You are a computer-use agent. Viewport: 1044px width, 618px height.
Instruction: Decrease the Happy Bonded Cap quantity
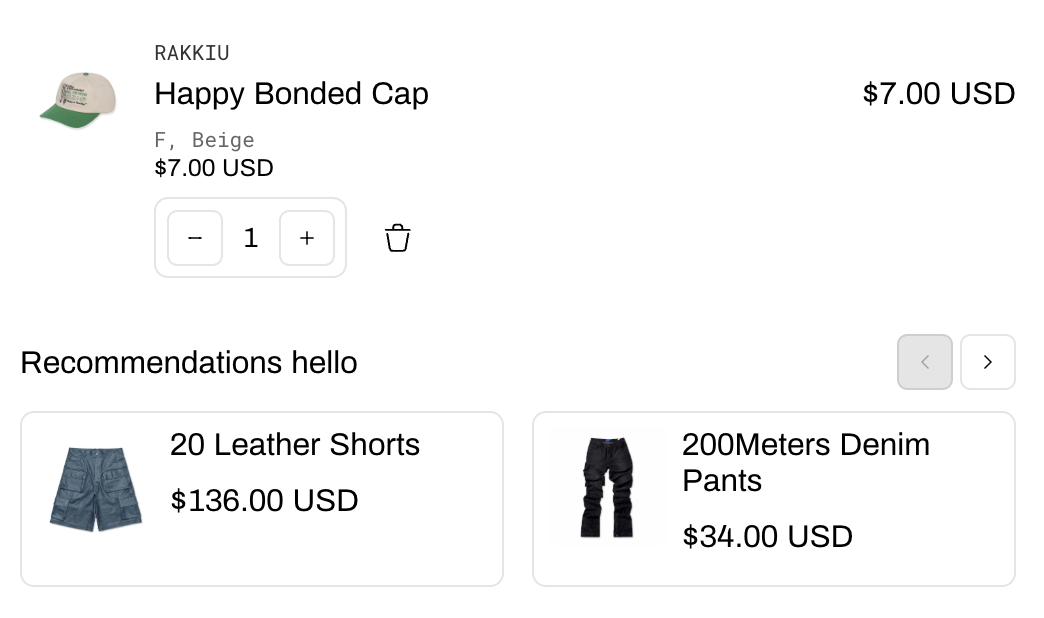click(x=195, y=238)
